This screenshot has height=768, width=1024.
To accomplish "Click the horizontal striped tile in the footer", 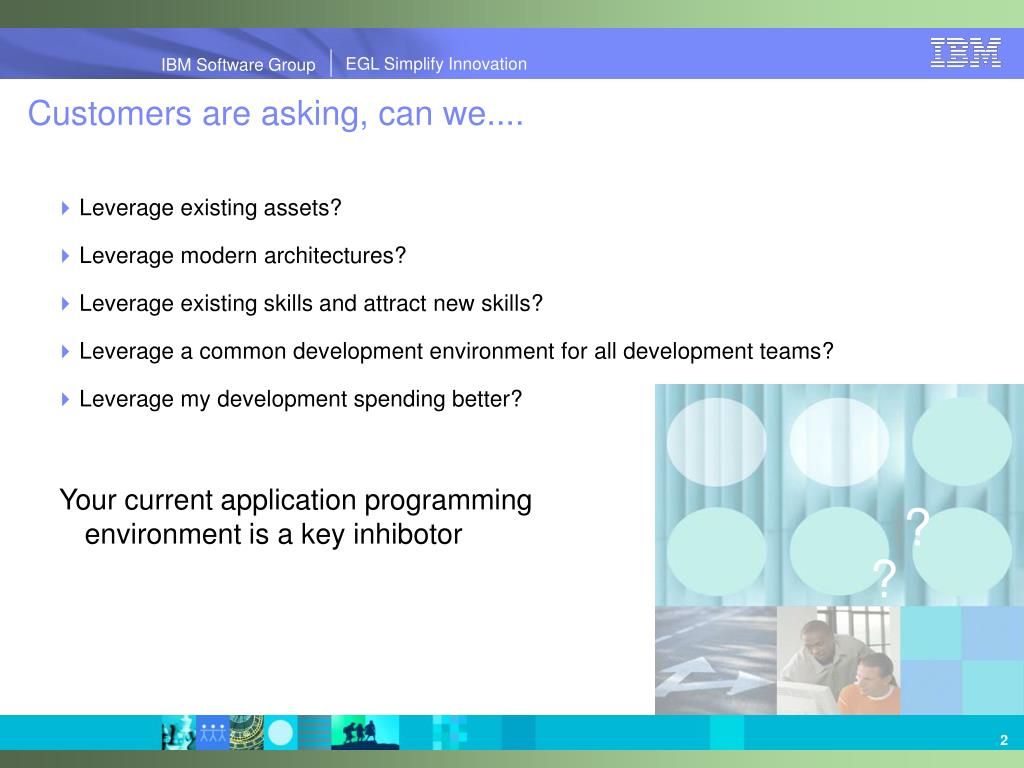I will (x=314, y=732).
